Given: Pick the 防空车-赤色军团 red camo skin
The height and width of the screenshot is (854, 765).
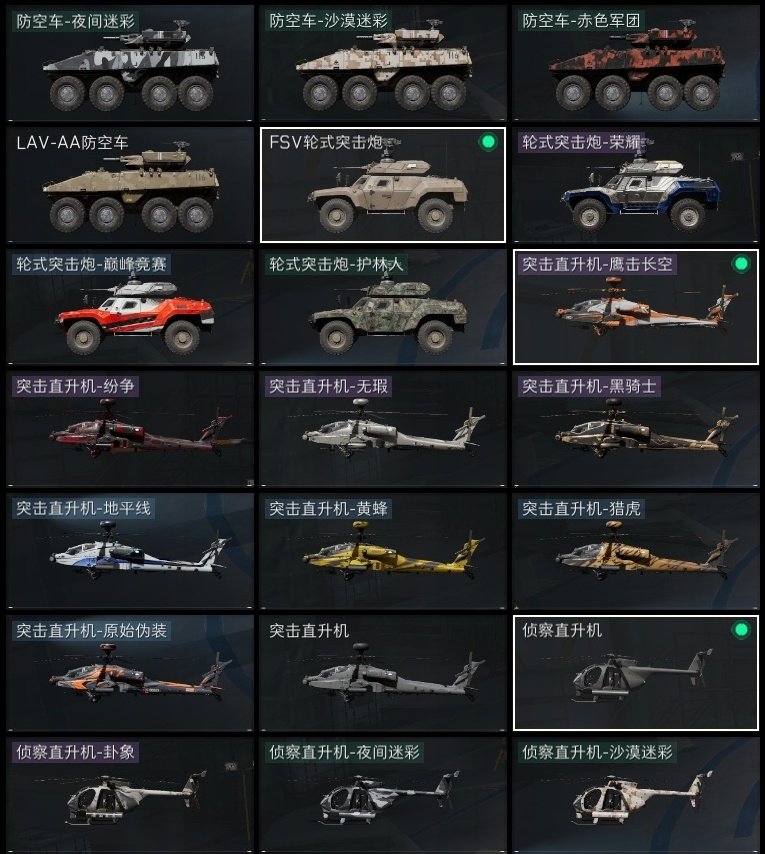Looking at the screenshot, I should (636, 63).
